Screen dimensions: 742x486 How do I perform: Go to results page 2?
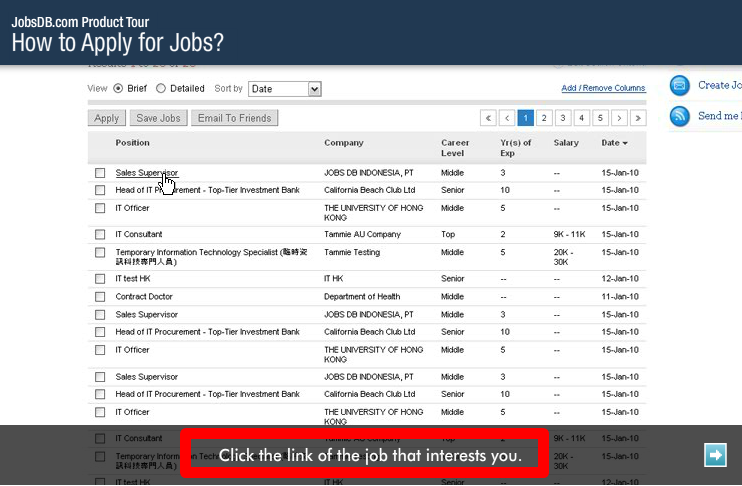pos(544,118)
